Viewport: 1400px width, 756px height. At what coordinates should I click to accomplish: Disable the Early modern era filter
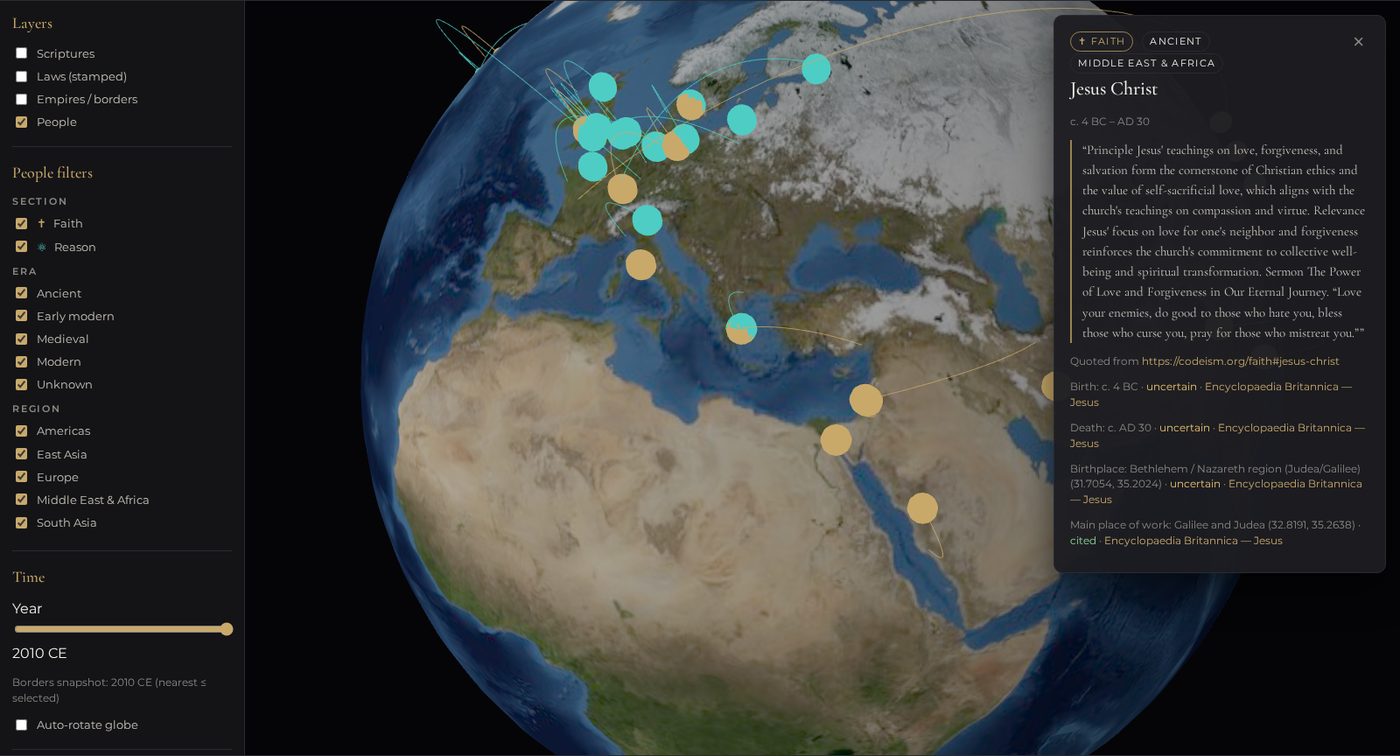[x=21, y=316]
